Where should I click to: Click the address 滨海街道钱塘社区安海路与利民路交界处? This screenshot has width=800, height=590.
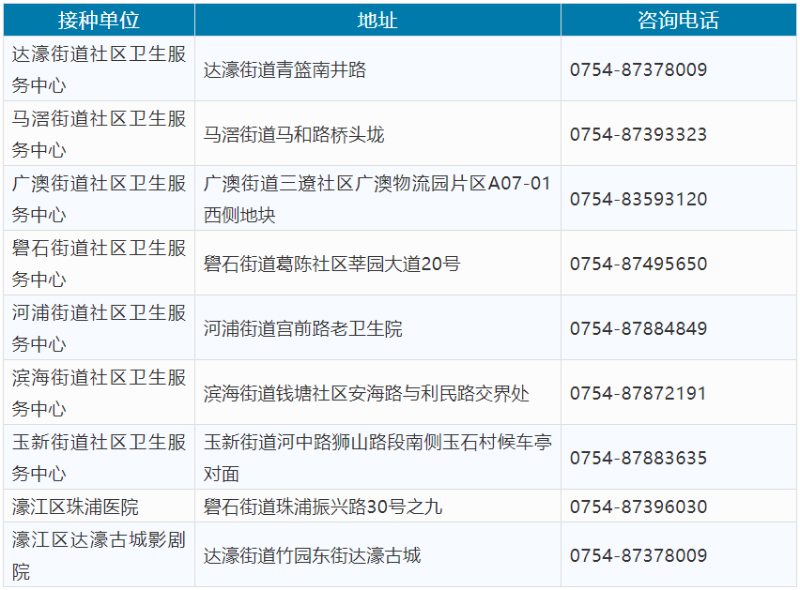click(x=366, y=393)
